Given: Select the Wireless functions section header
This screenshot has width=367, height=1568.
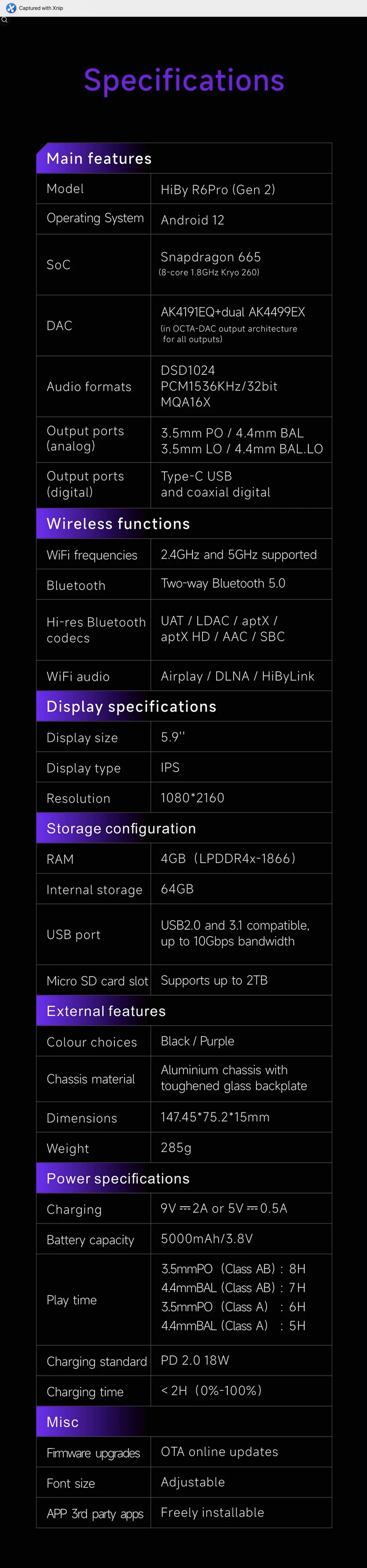Looking at the screenshot, I should pyautogui.click(x=118, y=524).
